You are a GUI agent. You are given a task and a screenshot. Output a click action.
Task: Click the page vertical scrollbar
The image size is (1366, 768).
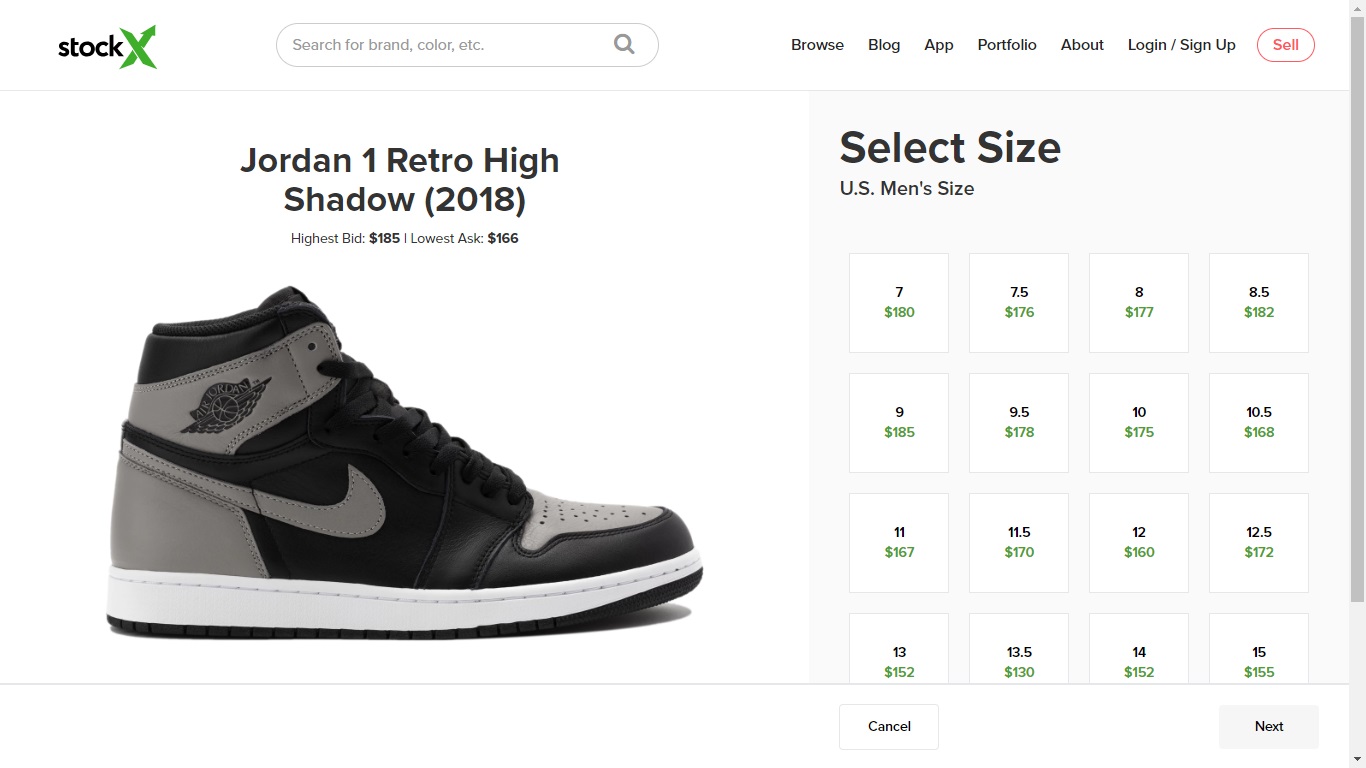click(1357, 300)
